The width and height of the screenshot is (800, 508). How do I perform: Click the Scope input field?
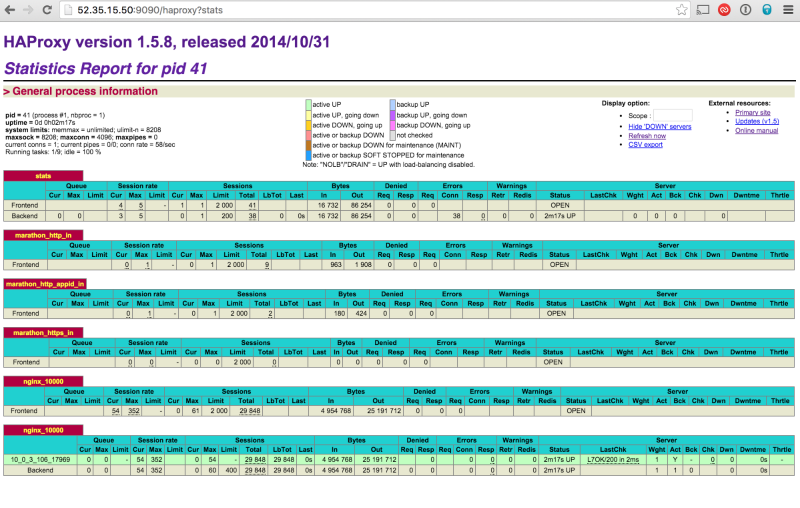click(672, 115)
